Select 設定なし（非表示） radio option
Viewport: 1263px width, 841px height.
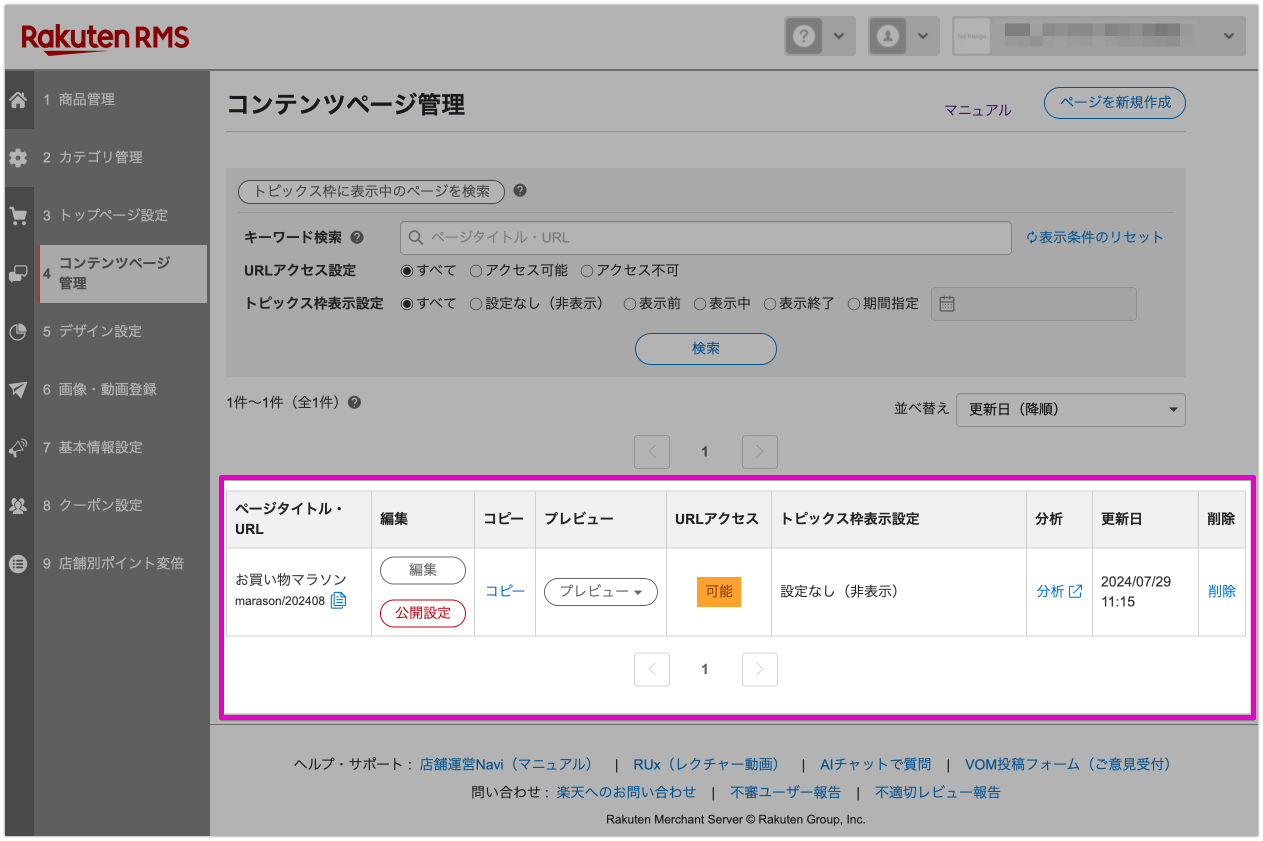tap(476, 304)
